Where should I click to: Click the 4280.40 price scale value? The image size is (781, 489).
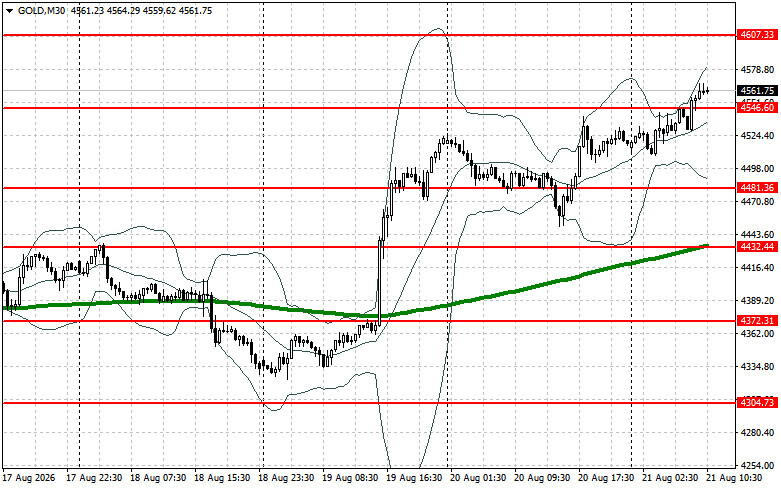click(x=757, y=433)
